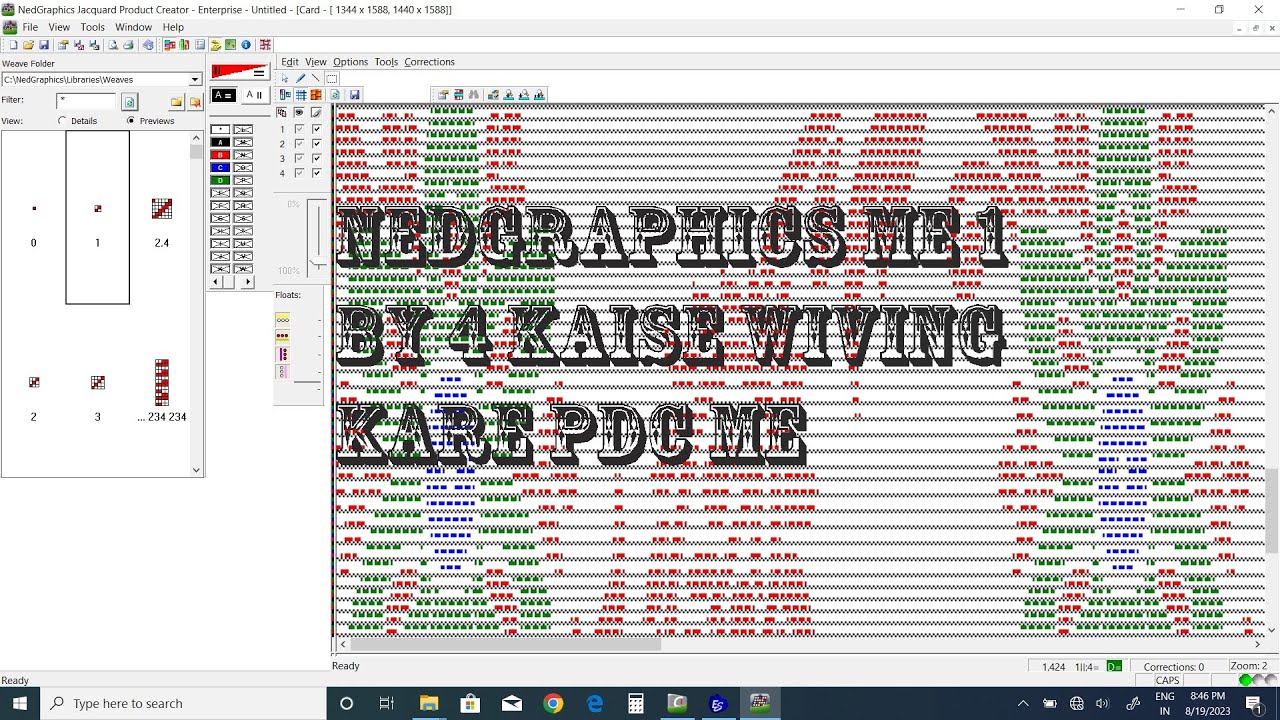Click the Filter text field
The width and height of the screenshot is (1280, 720).
click(x=86, y=101)
